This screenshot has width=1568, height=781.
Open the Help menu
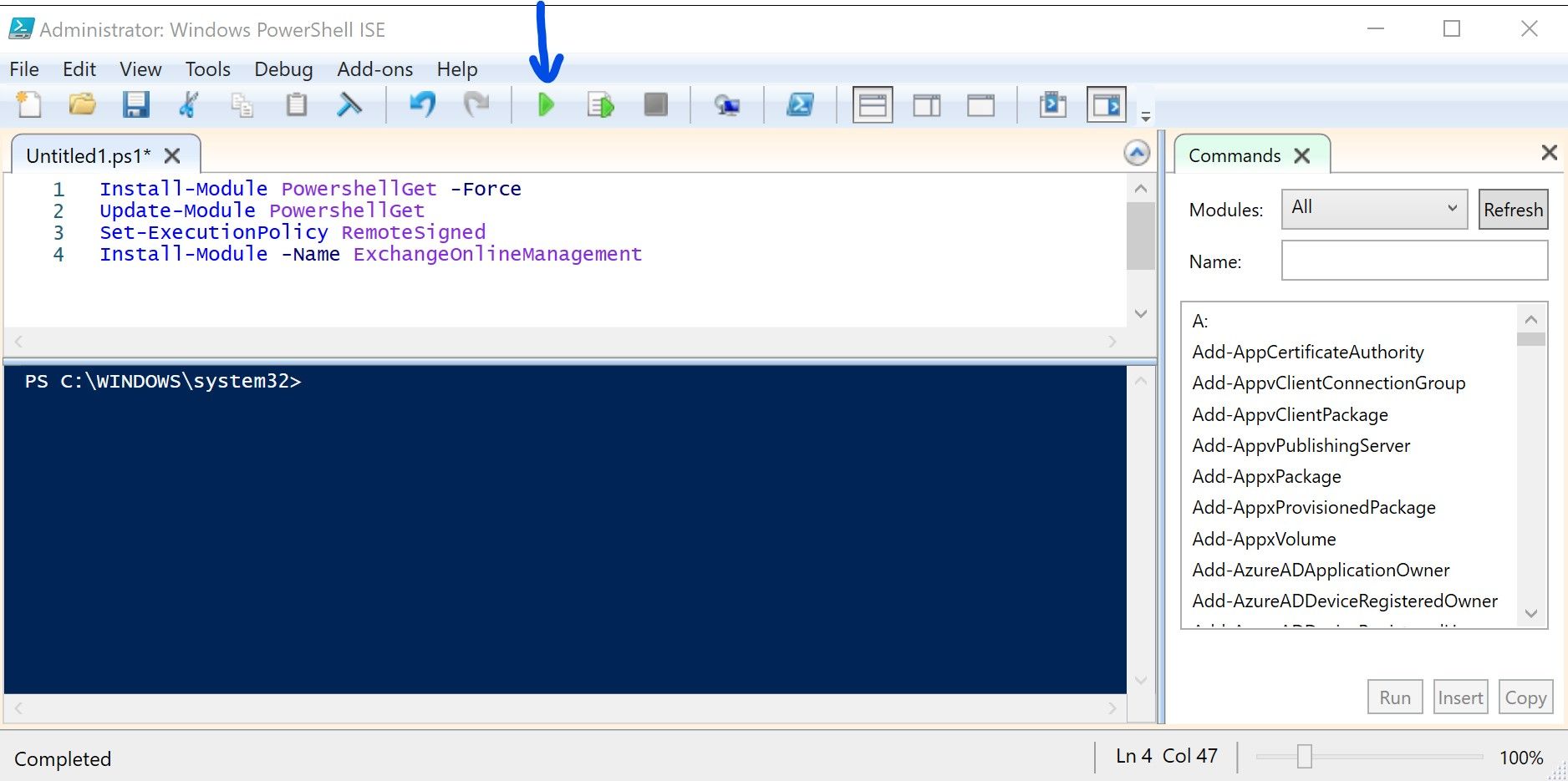click(457, 69)
